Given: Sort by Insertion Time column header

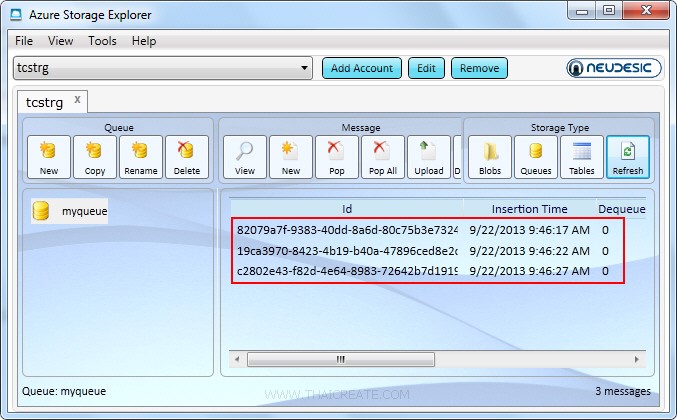Looking at the screenshot, I should (x=529, y=209).
